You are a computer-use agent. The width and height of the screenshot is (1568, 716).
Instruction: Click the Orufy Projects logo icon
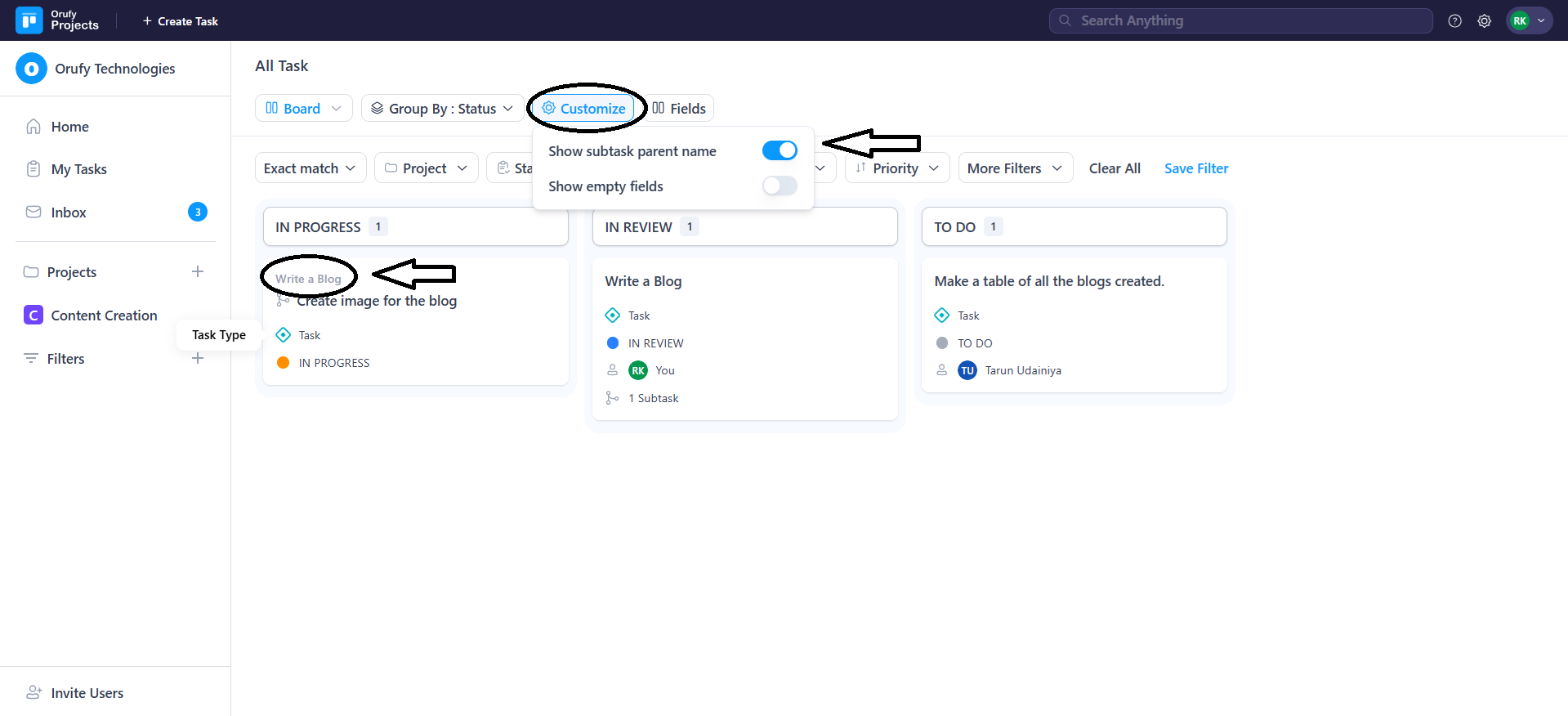tap(29, 20)
